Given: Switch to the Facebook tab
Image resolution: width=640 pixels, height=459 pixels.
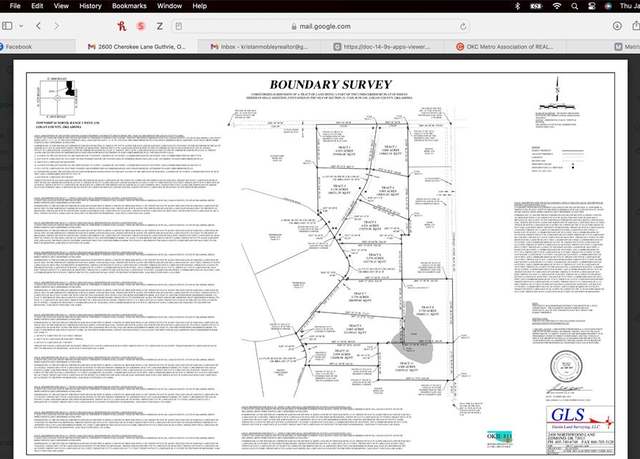Looking at the screenshot, I should [x=37, y=47].
